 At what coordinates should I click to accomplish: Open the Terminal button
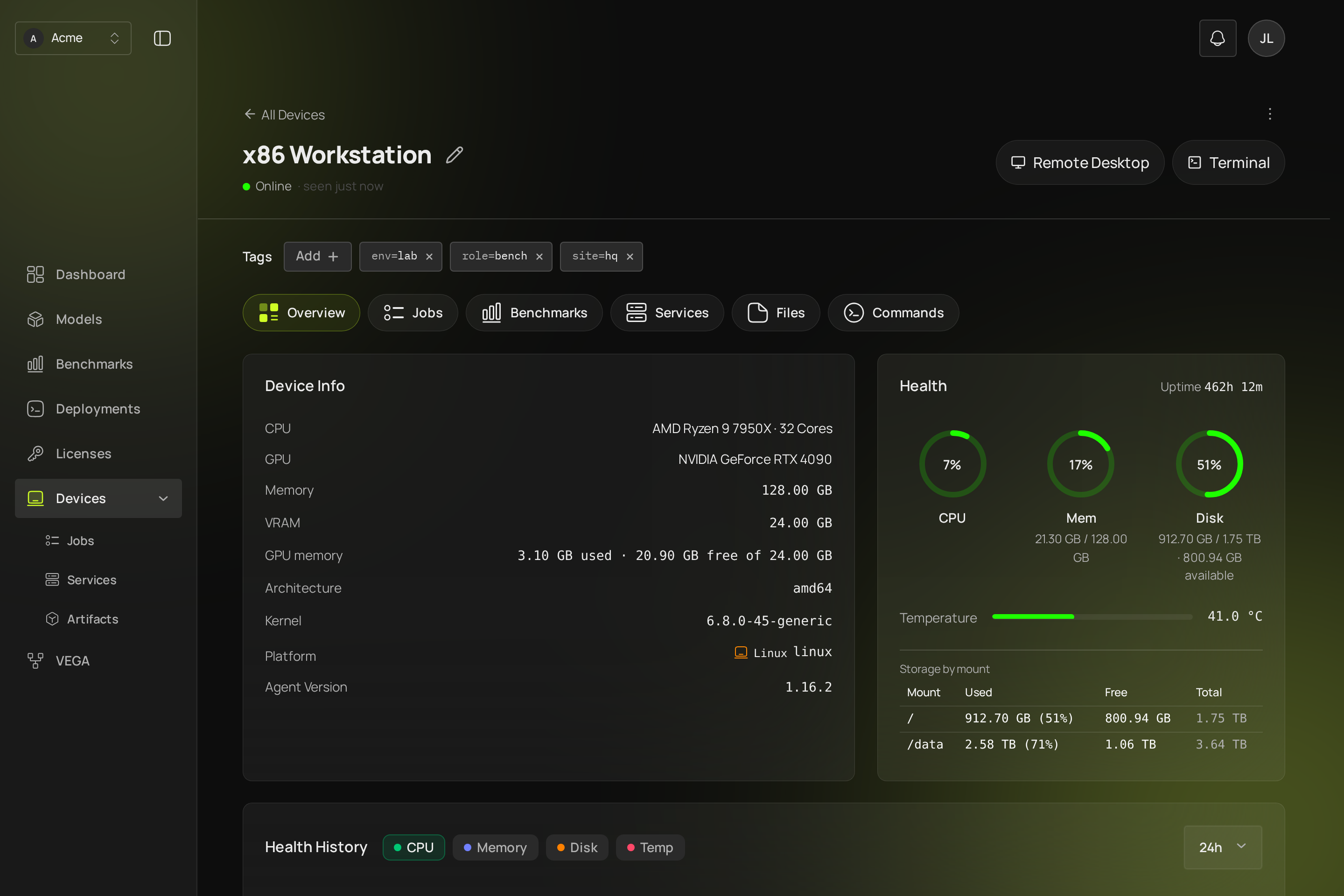(1228, 163)
